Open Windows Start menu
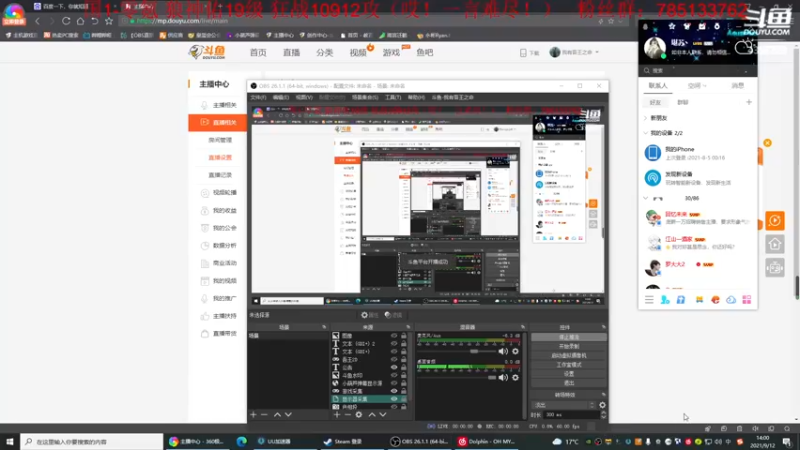The height and width of the screenshot is (450, 800). tap(10, 441)
